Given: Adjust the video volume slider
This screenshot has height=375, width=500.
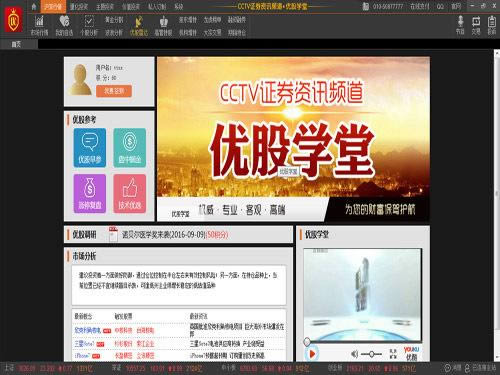Looking at the screenshot, I should point(371,354).
